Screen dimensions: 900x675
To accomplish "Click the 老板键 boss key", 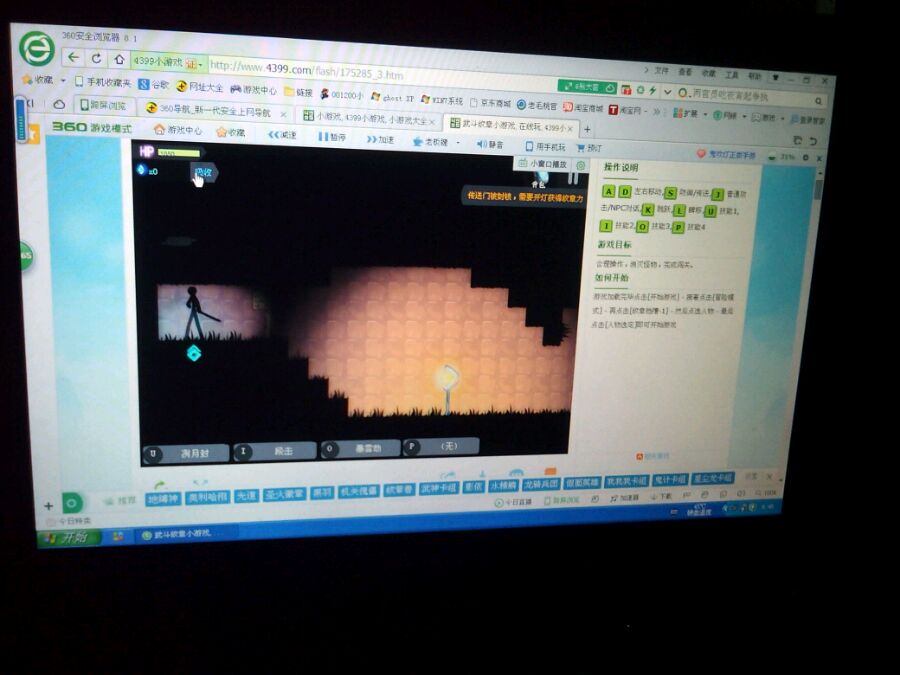I will coord(430,142).
